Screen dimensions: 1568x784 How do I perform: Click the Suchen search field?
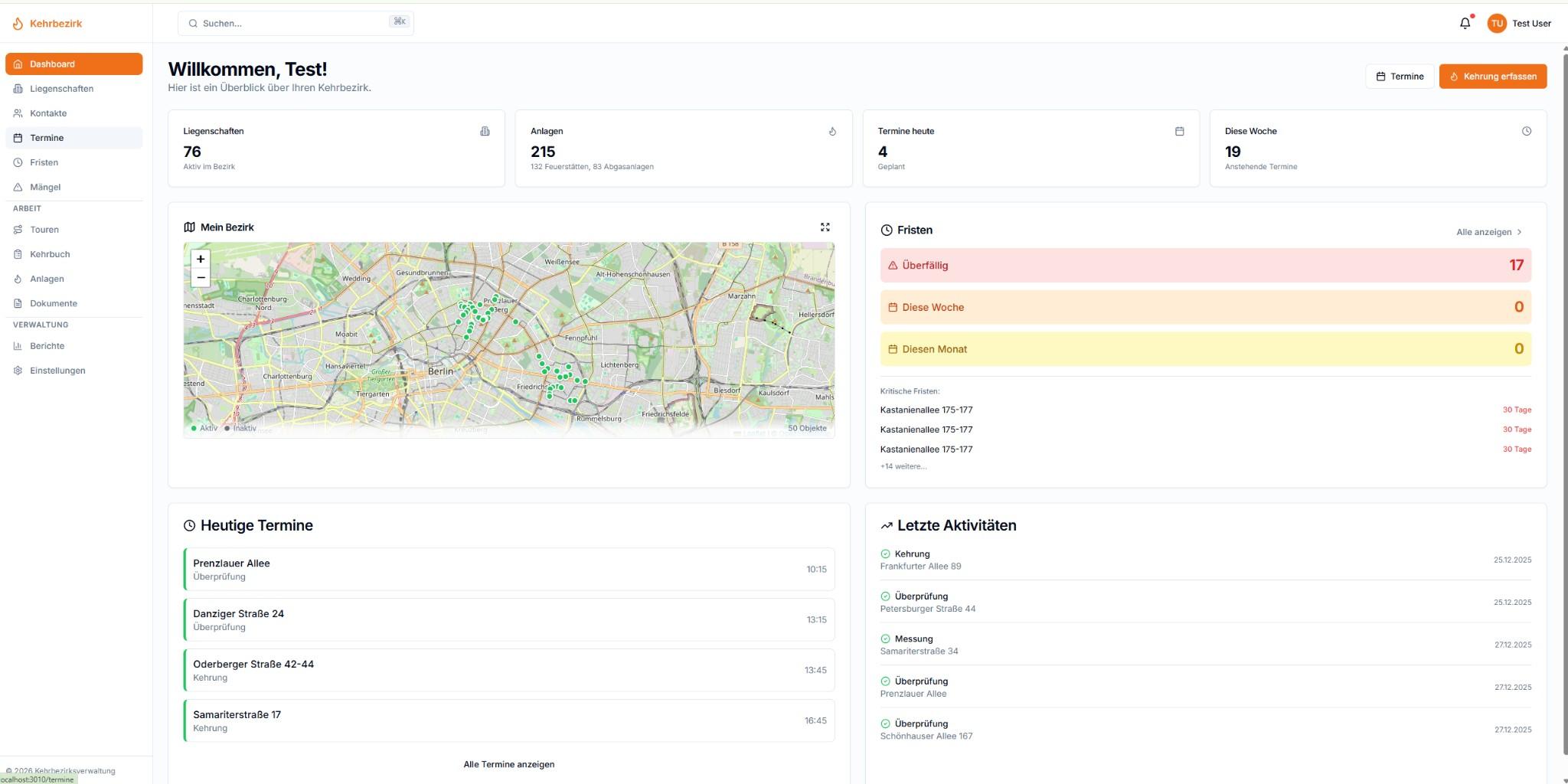click(296, 23)
